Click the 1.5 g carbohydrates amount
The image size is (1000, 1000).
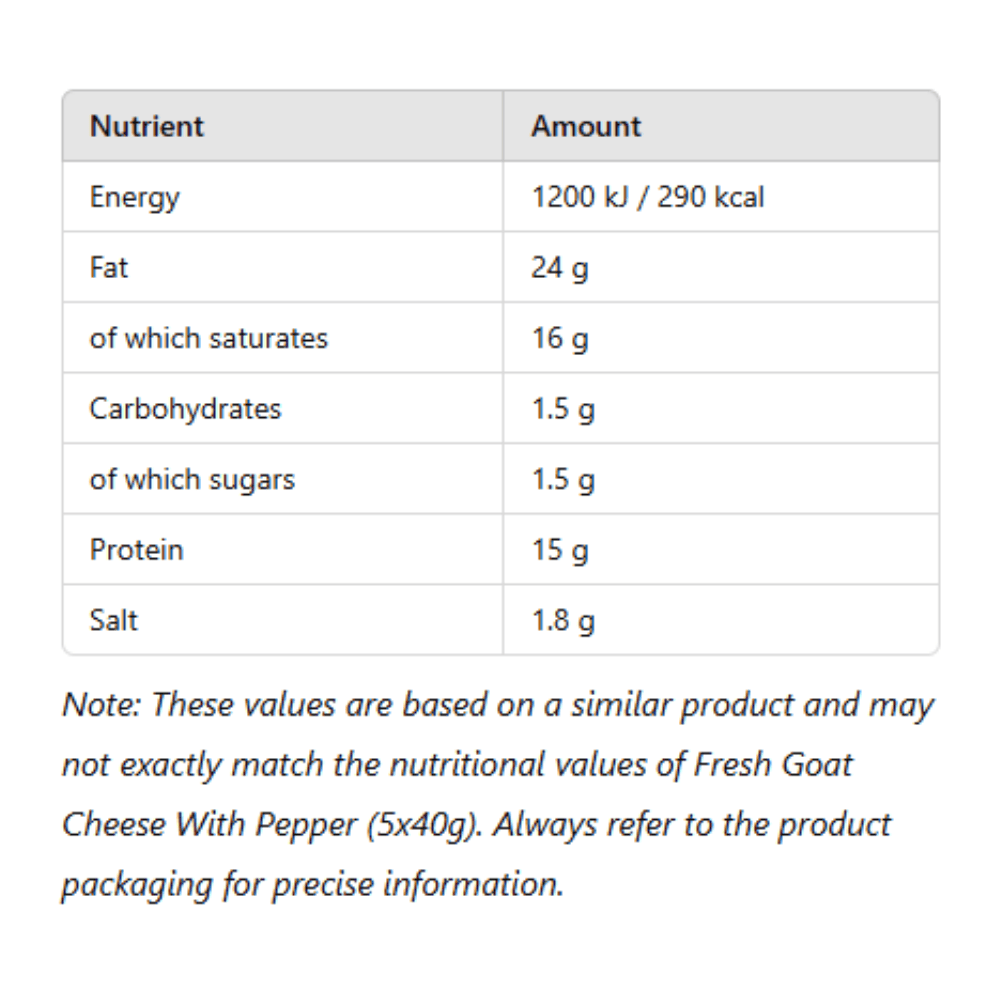point(563,410)
